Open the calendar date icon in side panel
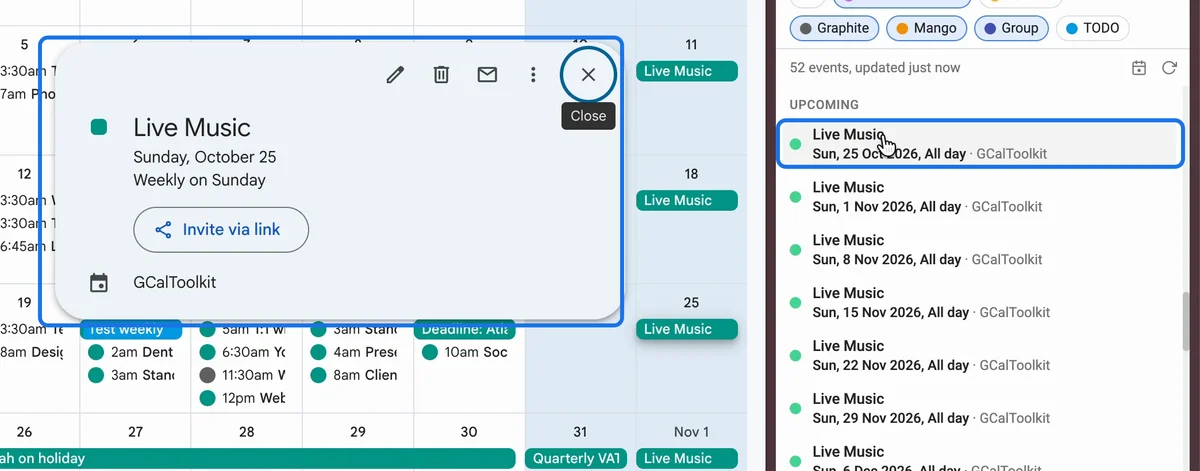The width and height of the screenshot is (1200, 471). 1139,68
